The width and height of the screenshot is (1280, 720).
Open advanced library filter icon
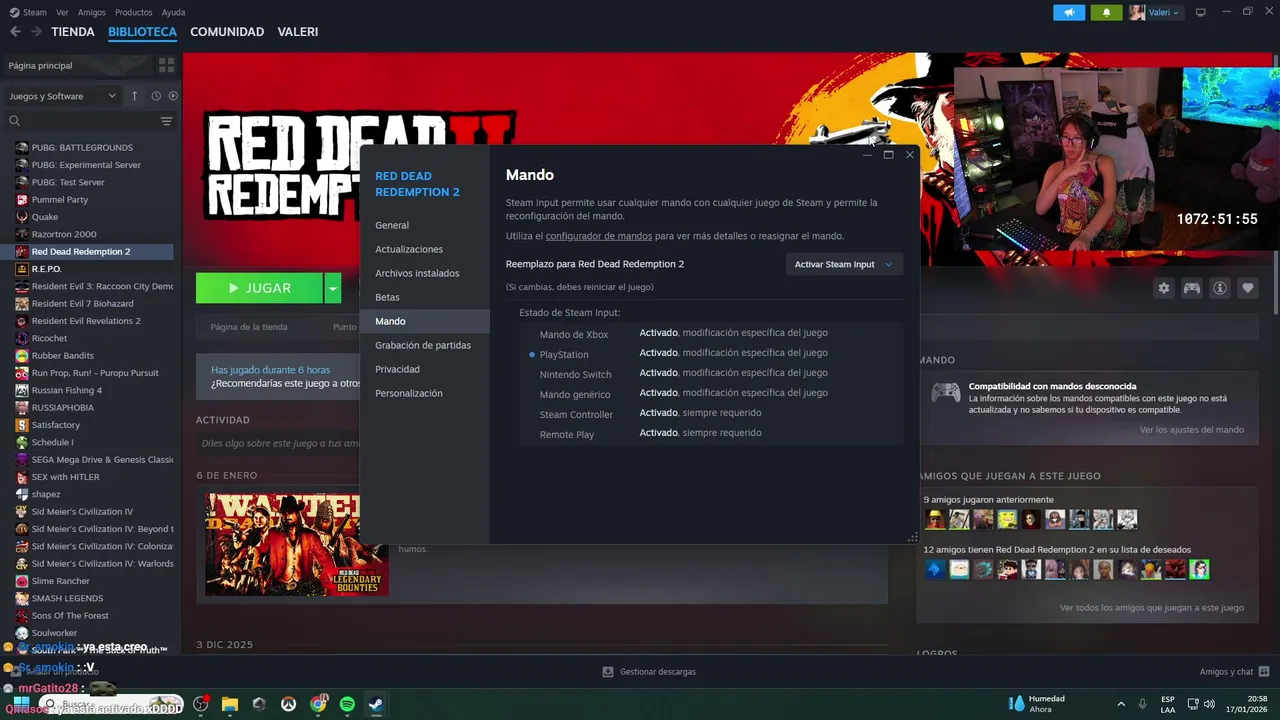[x=166, y=121]
